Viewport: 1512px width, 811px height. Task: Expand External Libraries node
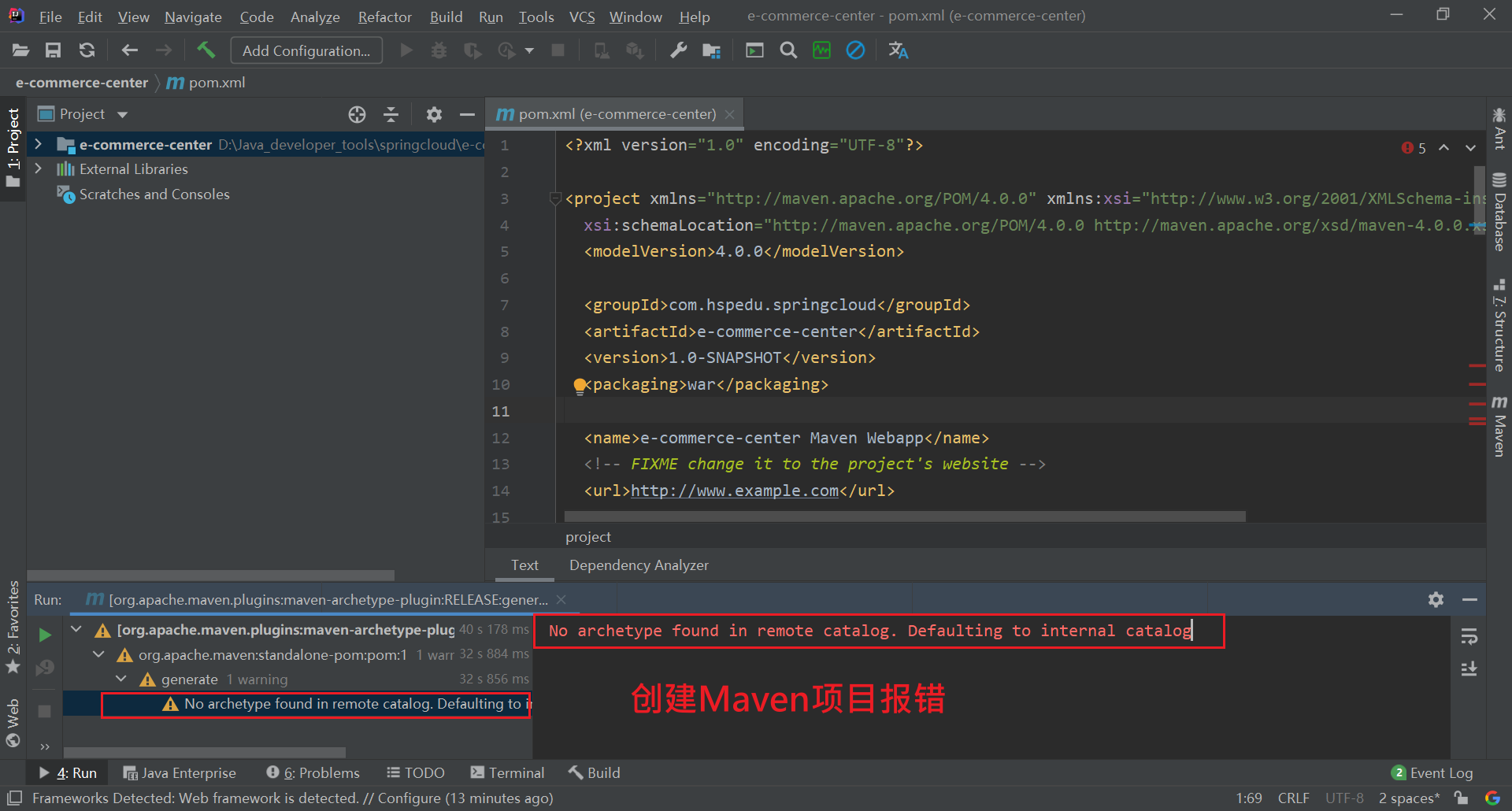point(38,168)
